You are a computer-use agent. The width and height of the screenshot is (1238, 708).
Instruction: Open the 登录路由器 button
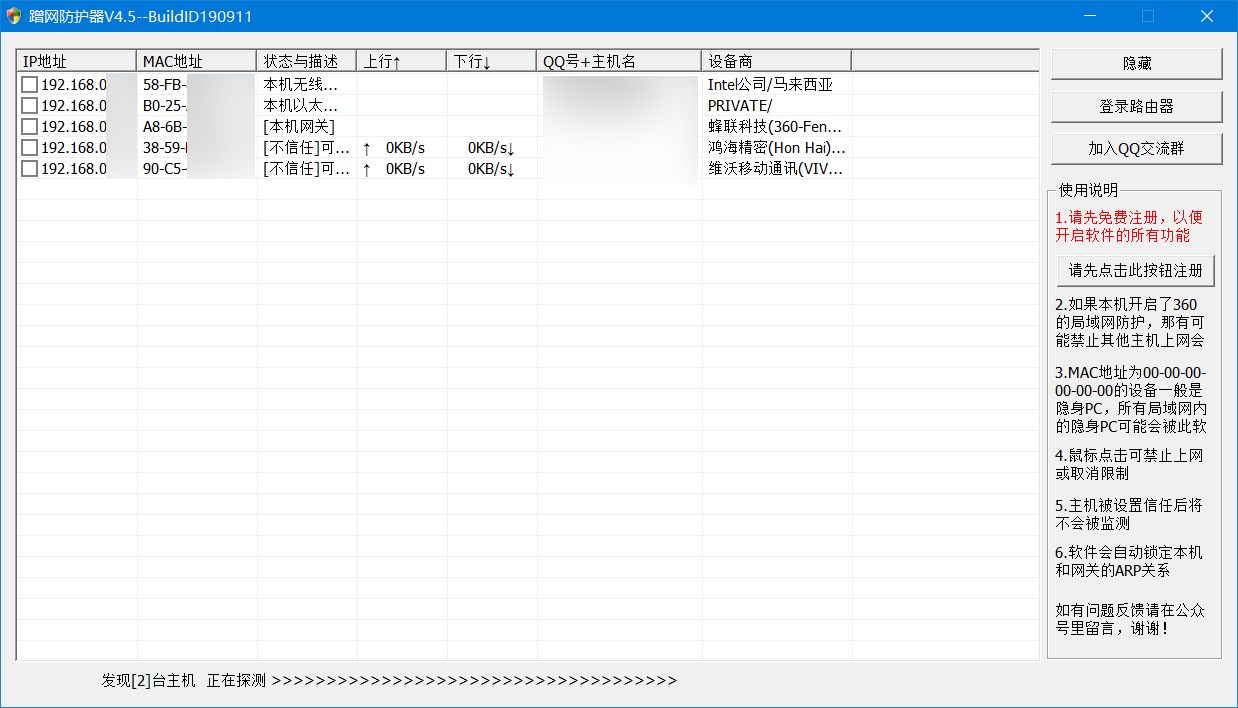pyautogui.click(x=1136, y=106)
